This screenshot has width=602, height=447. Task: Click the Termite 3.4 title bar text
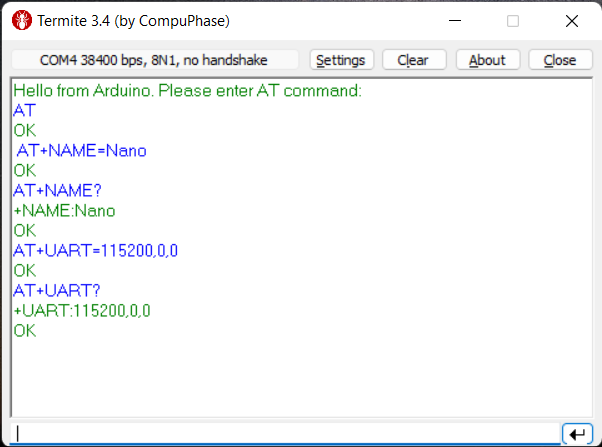133,21
